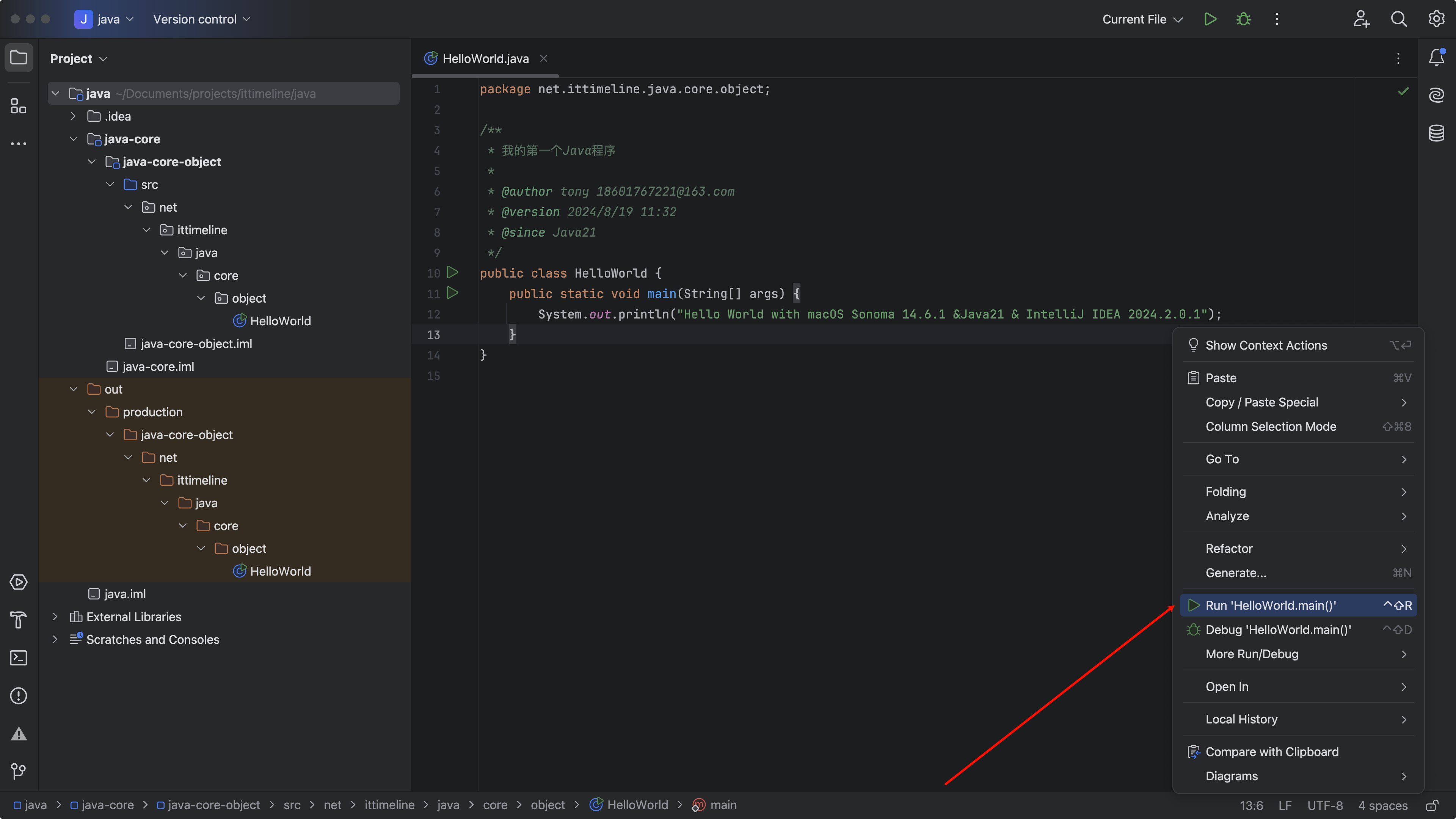
Task: Toggle Column Selection Mode in context menu
Action: (x=1271, y=427)
